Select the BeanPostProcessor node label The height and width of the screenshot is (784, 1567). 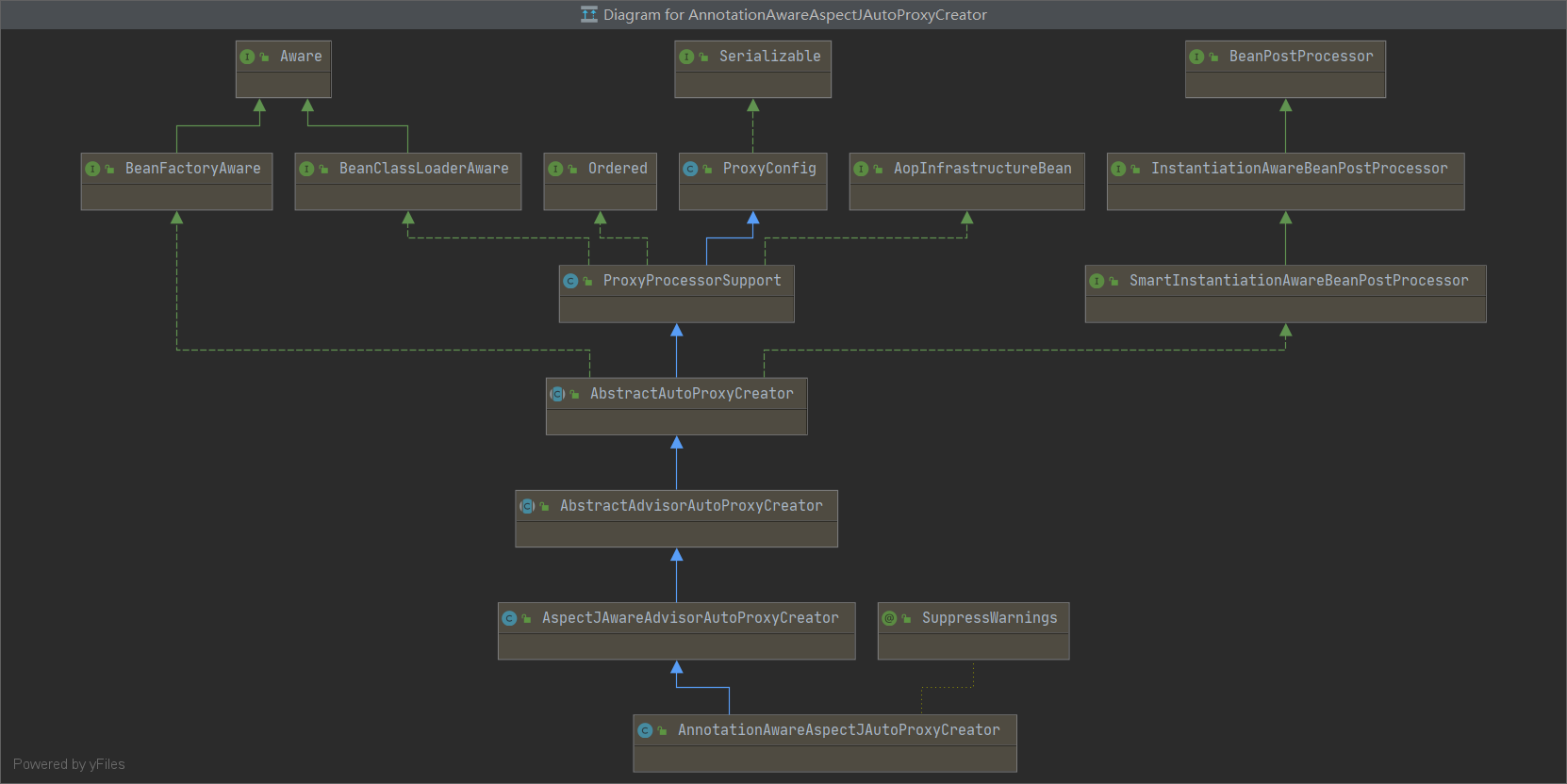click(x=1301, y=57)
